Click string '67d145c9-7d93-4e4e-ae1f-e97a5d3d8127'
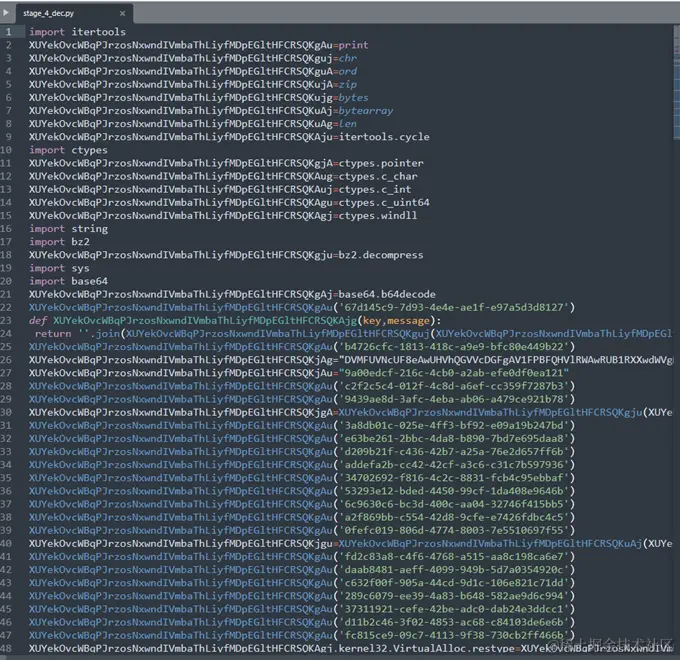Image resolution: width=680 pixels, height=660 pixels. pyautogui.click(x=454, y=307)
